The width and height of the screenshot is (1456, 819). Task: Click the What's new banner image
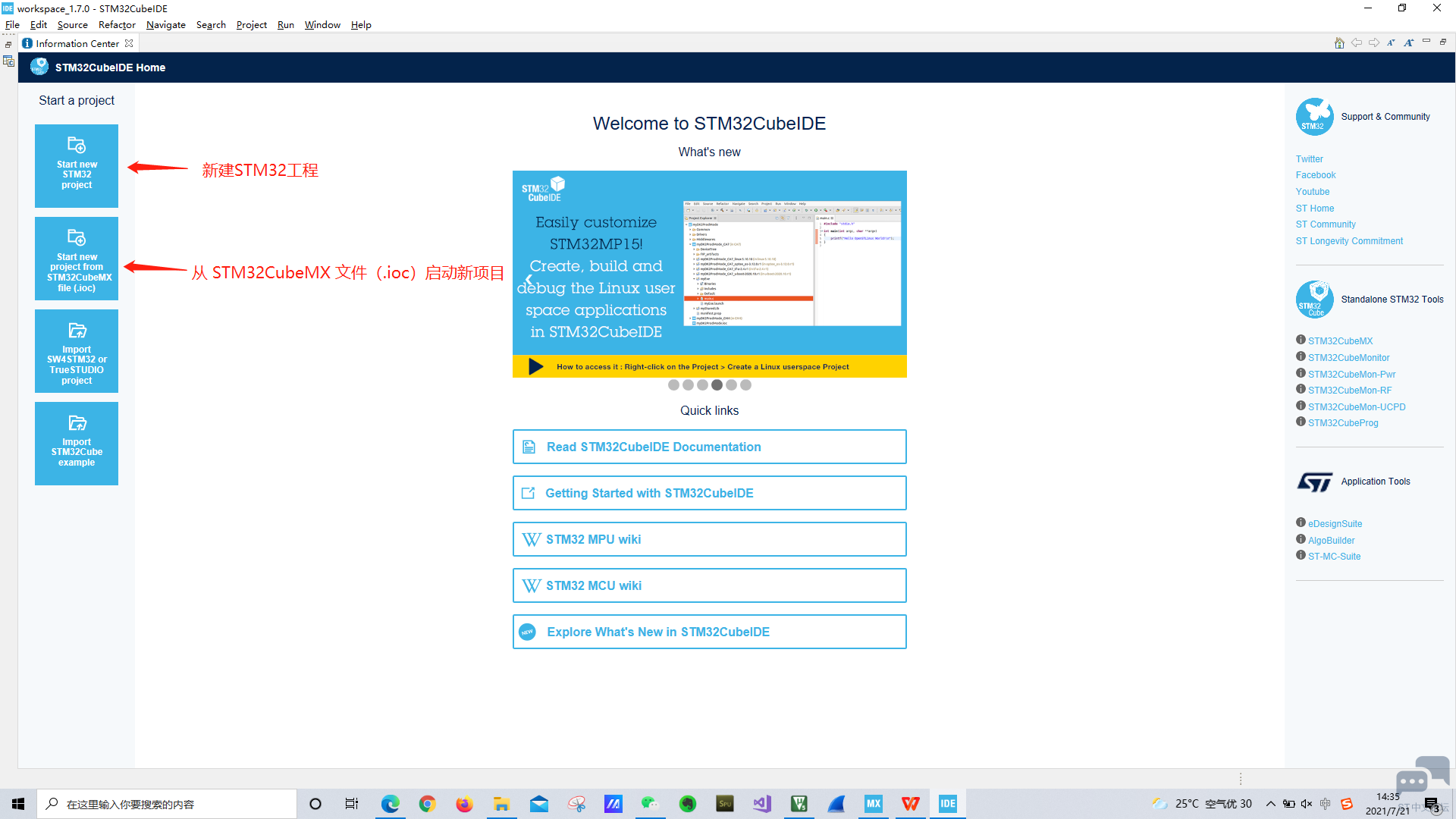pyautogui.click(x=709, y=273)
